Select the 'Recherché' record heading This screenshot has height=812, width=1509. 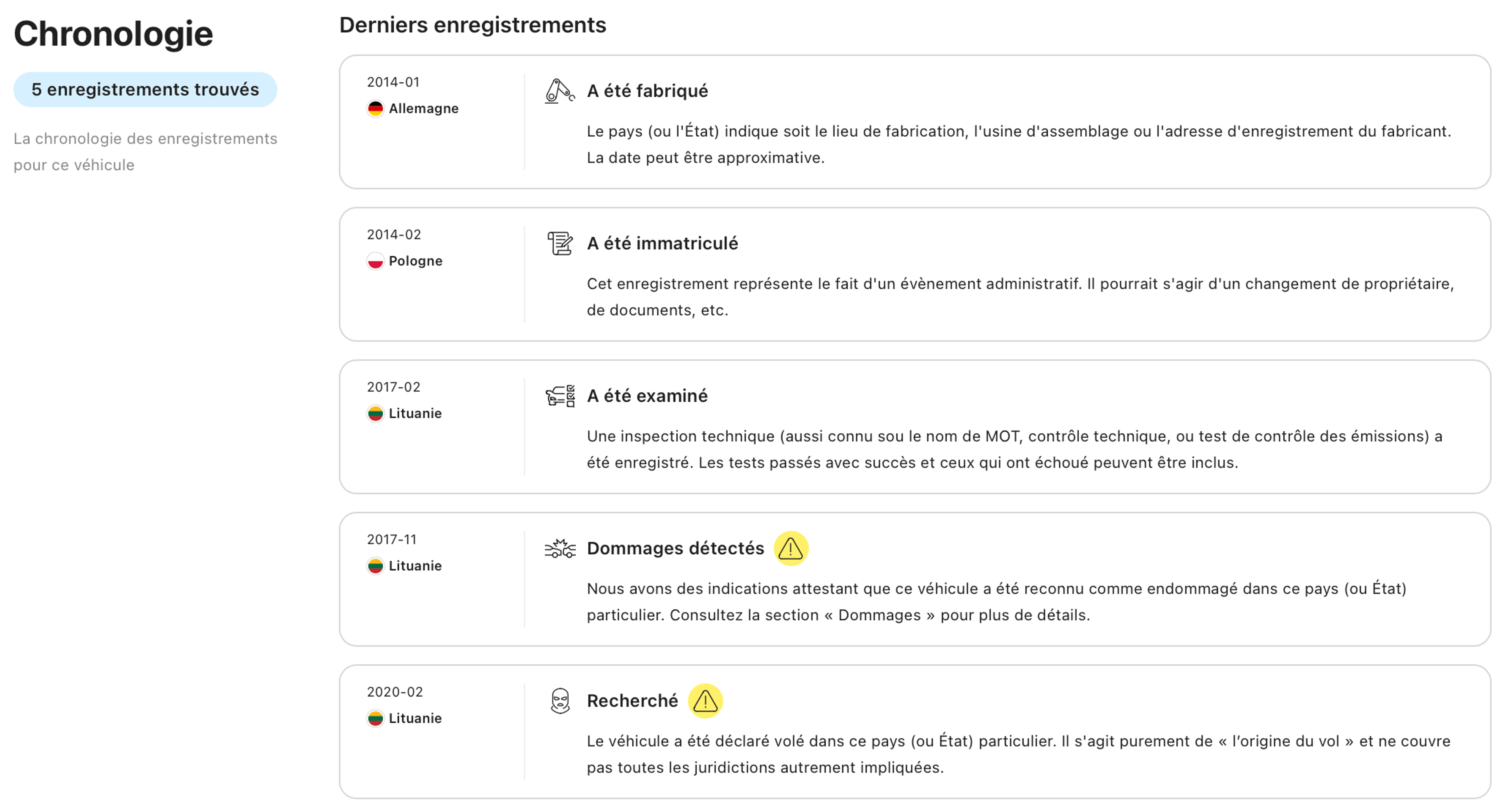click(x=632, y=701)
